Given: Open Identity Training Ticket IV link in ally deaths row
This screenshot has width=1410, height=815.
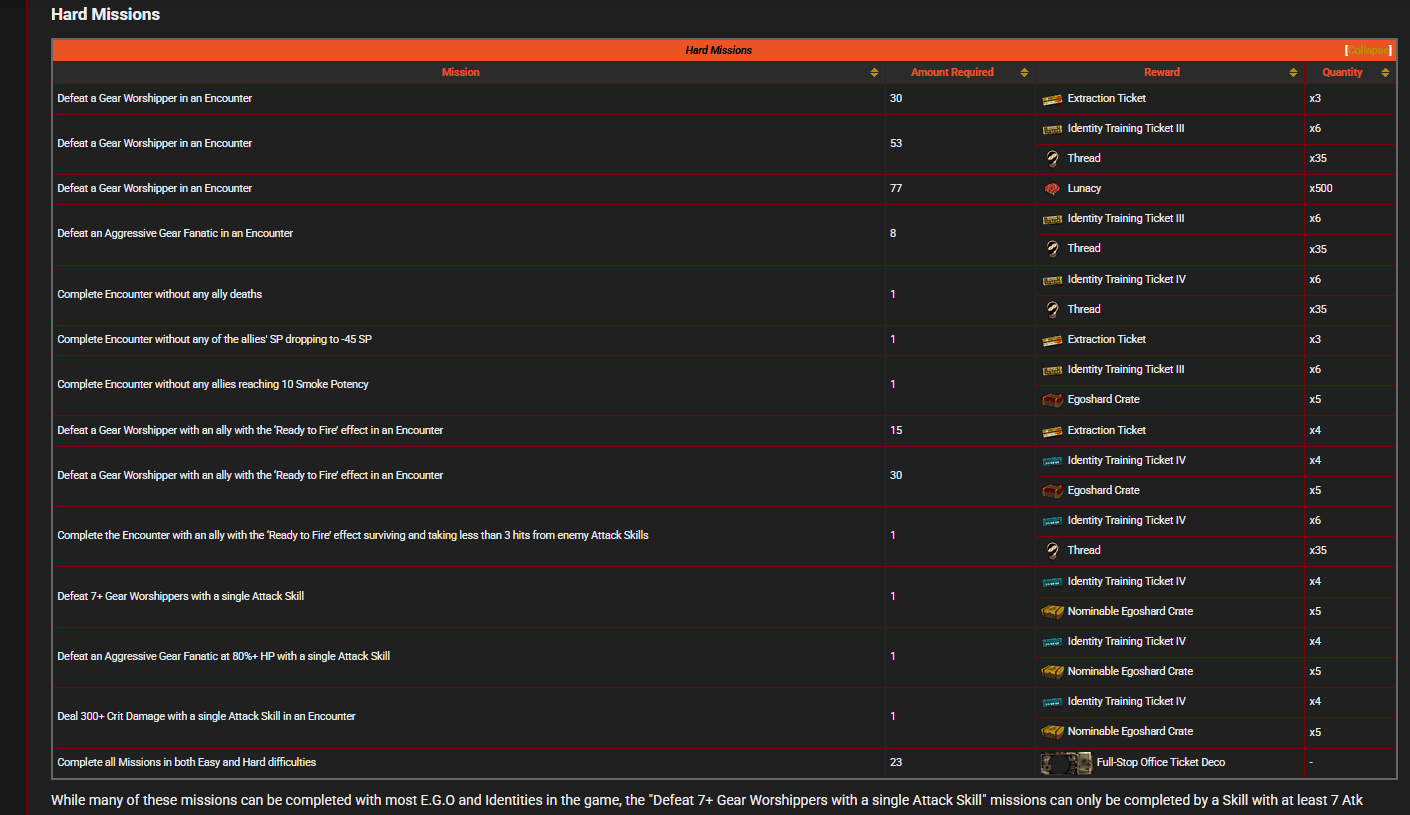Looking at the screenshot, I should [x=1126, y=280].
